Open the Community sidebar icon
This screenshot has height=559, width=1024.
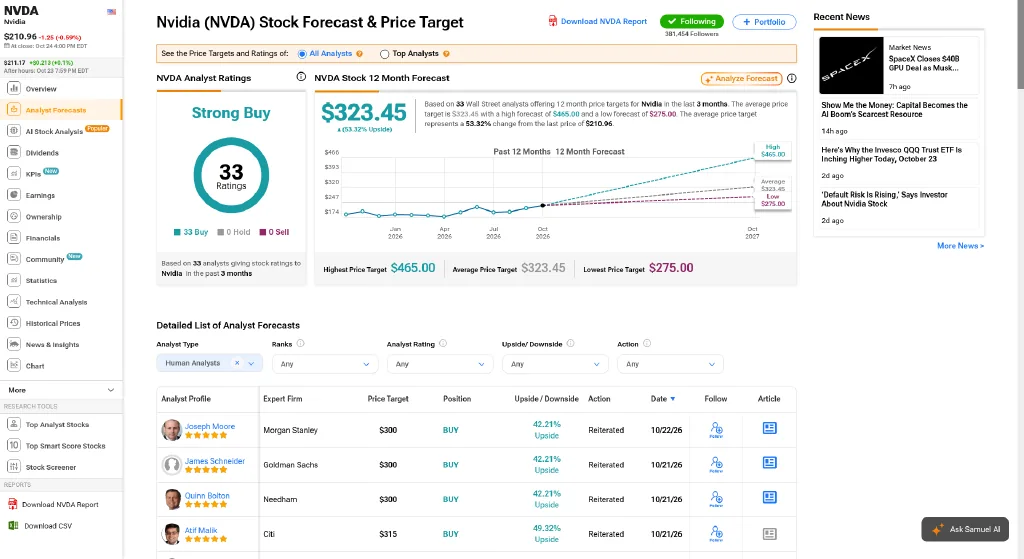tap(13, 259)
